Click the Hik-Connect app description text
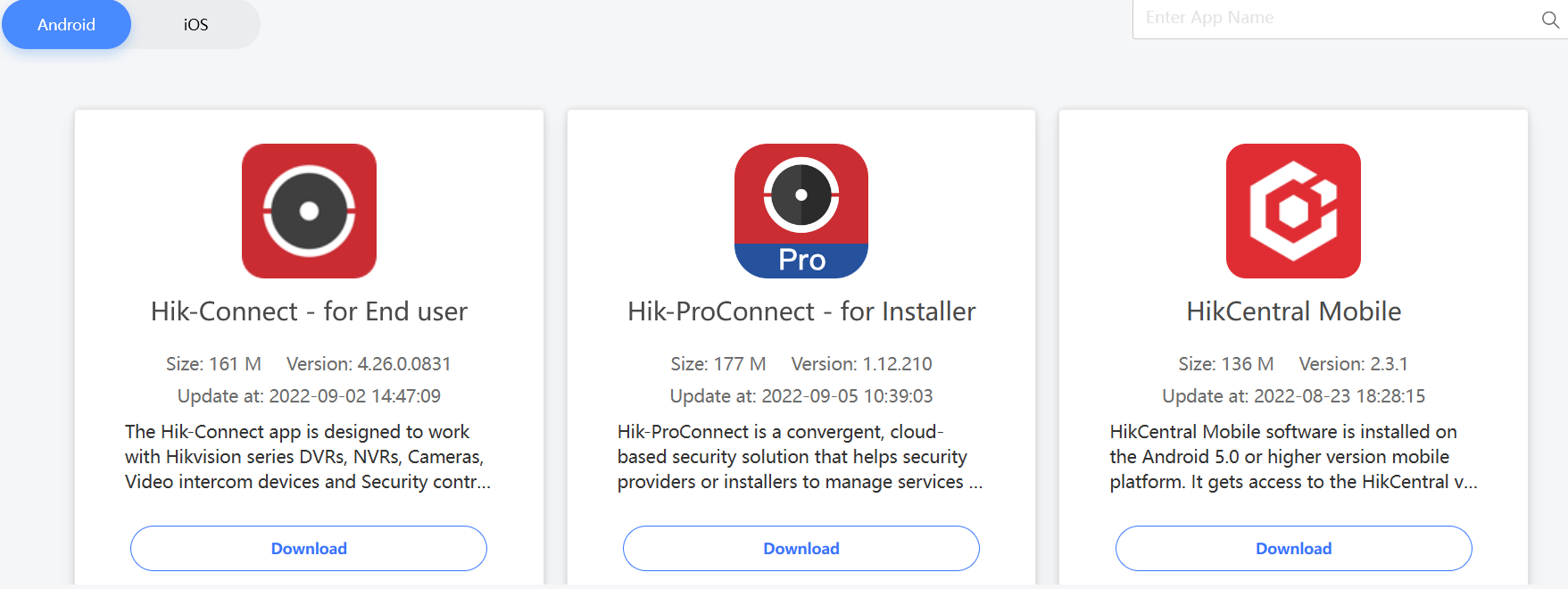Viewport: 1568px width, 589px height. [x=308, y=457]
